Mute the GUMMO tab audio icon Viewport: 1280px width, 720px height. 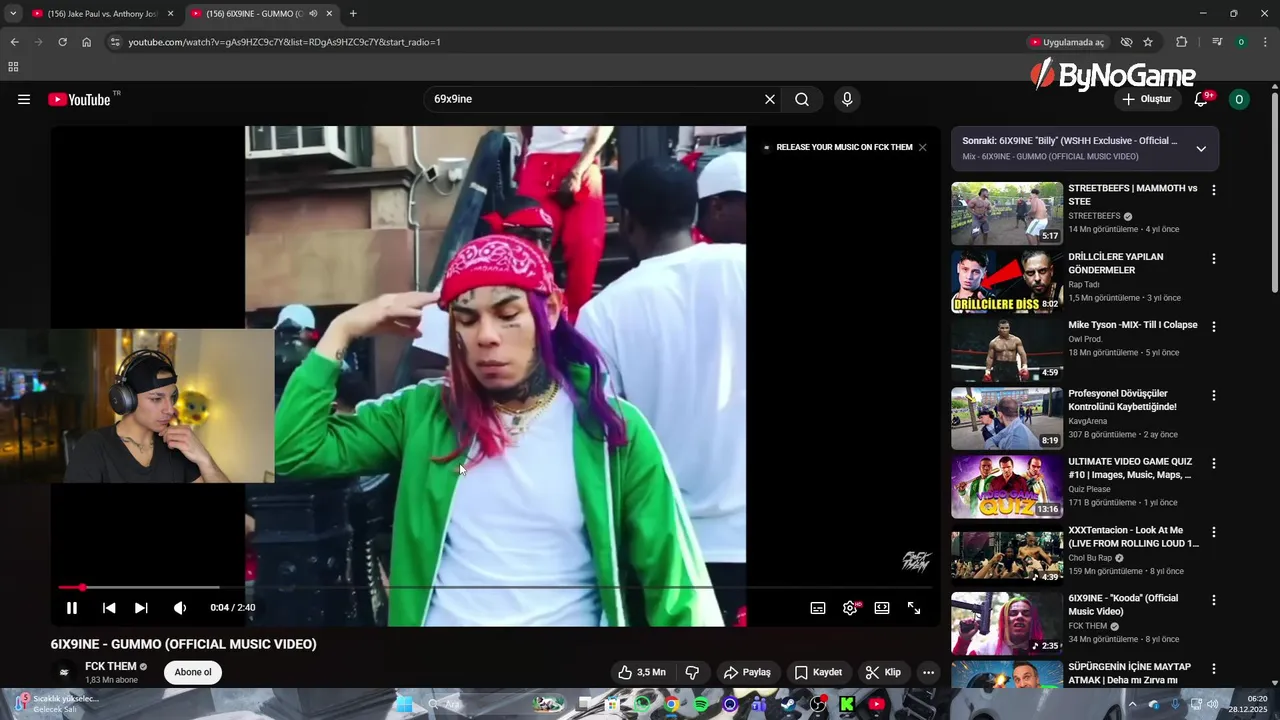(314, 14)
